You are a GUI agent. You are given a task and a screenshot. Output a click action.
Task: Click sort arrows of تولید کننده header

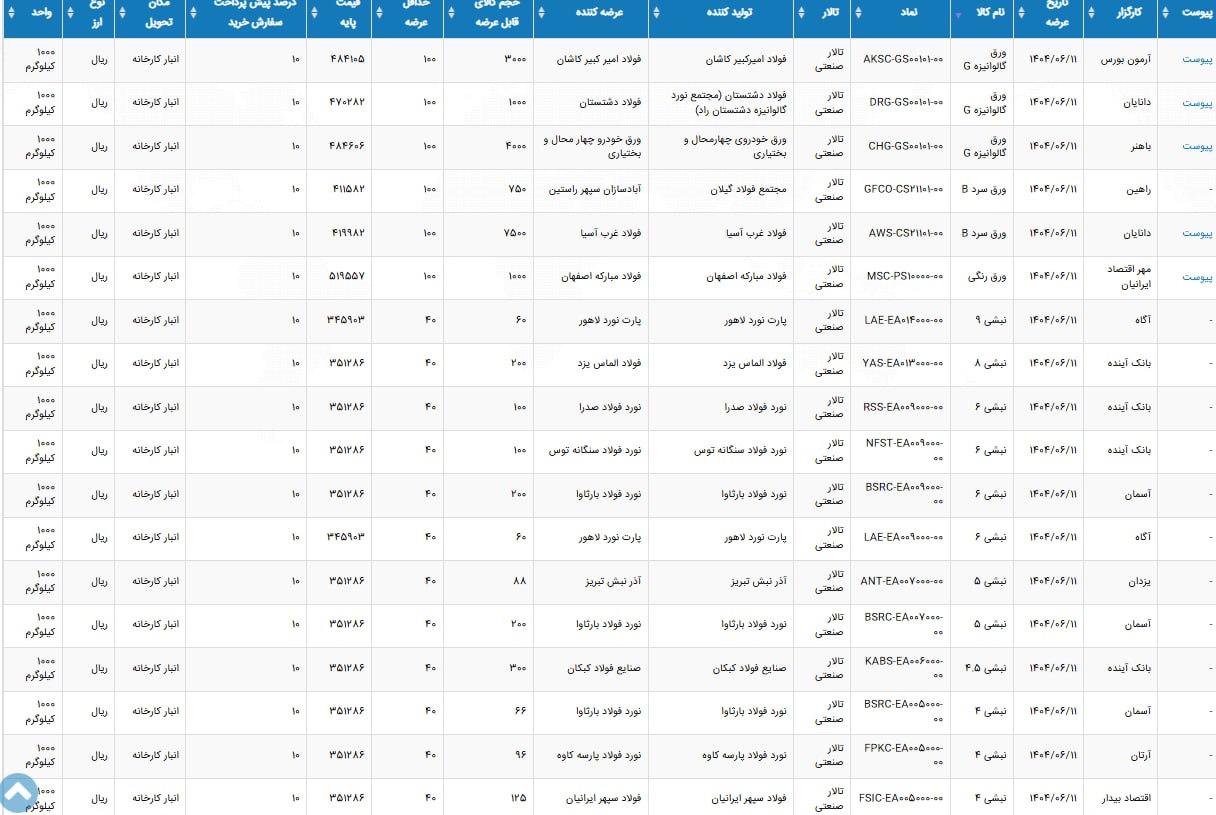pos(656,13)
